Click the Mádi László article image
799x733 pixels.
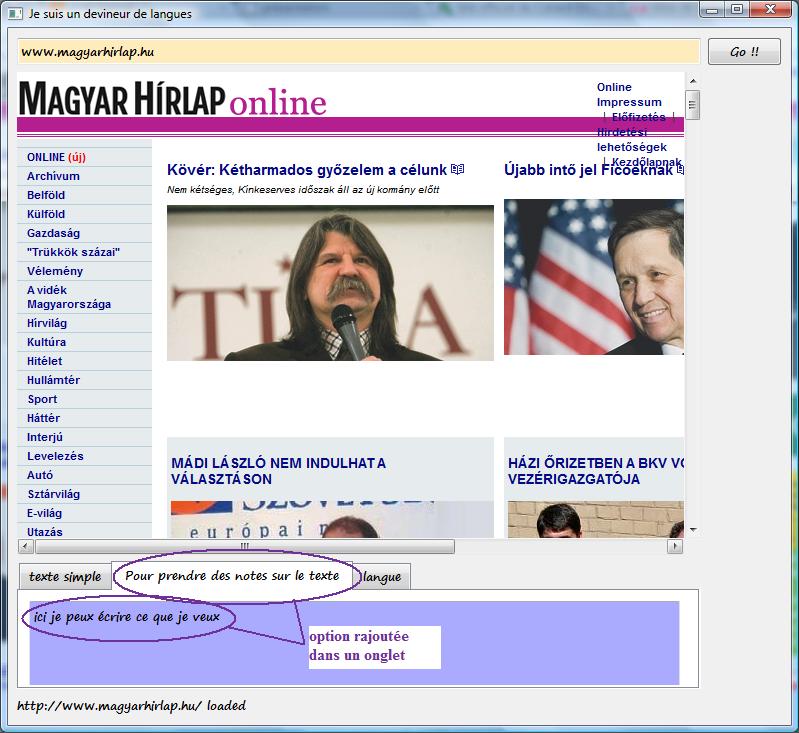[332, 519]
